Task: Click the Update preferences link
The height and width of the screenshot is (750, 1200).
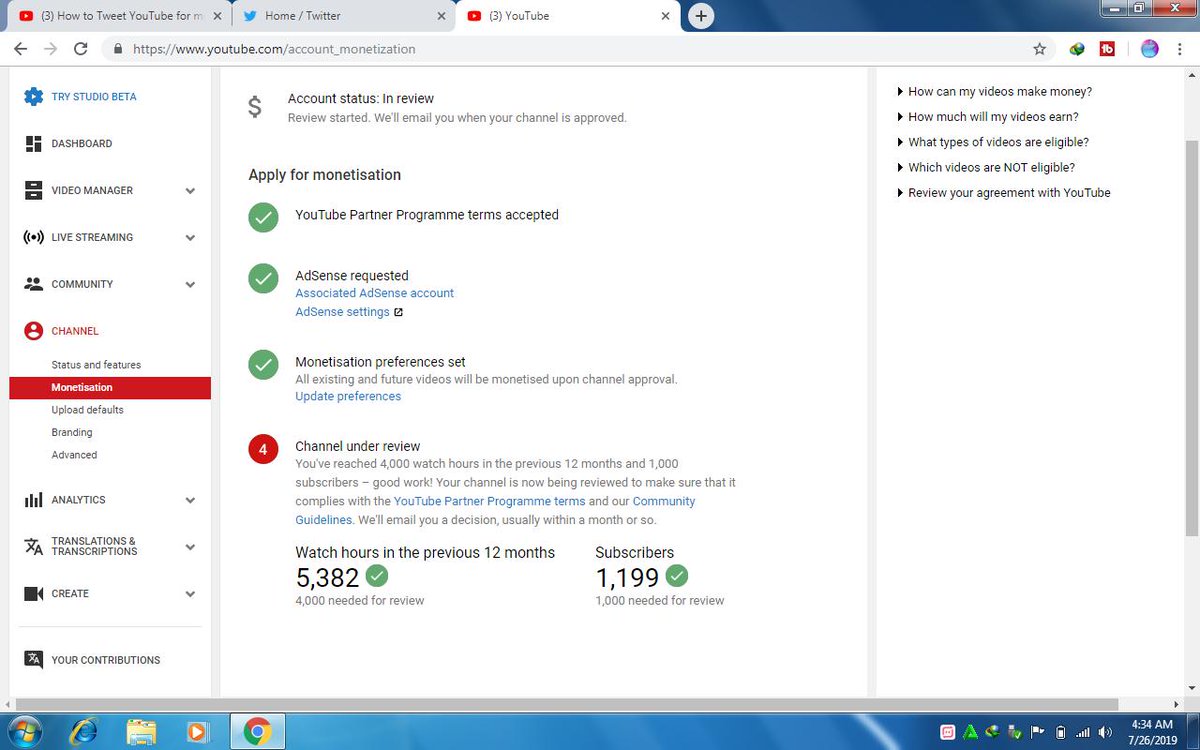Action: (x=348, y=397)
